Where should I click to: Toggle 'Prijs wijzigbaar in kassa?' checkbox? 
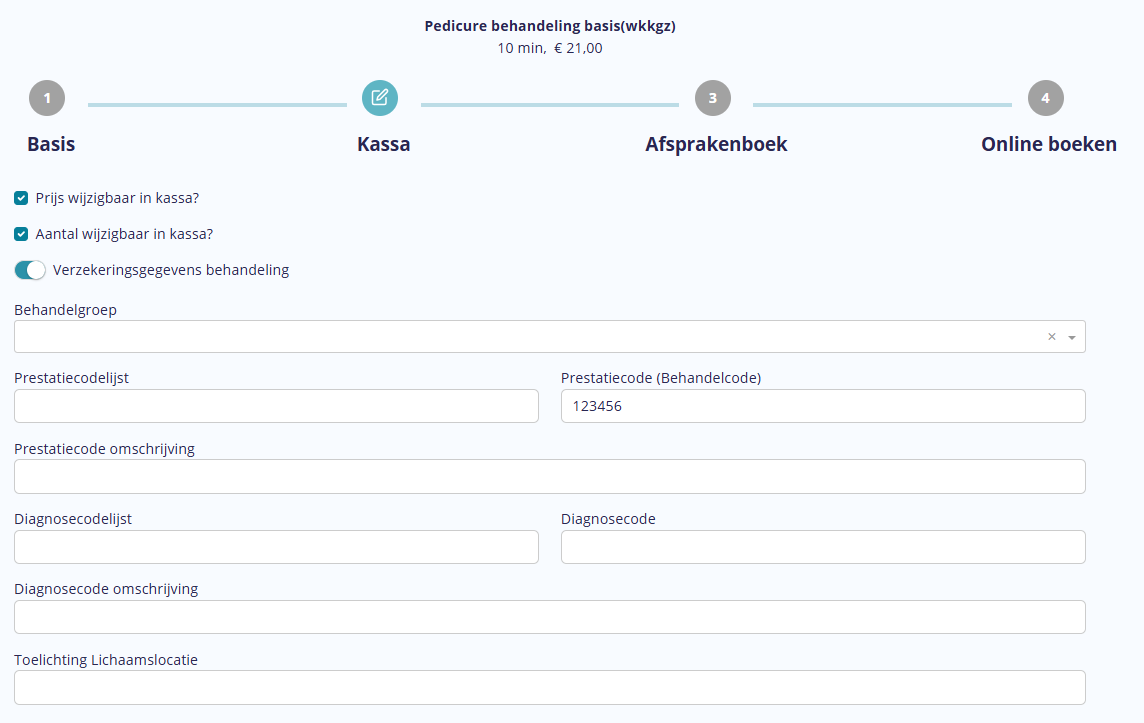click(21, 198)
